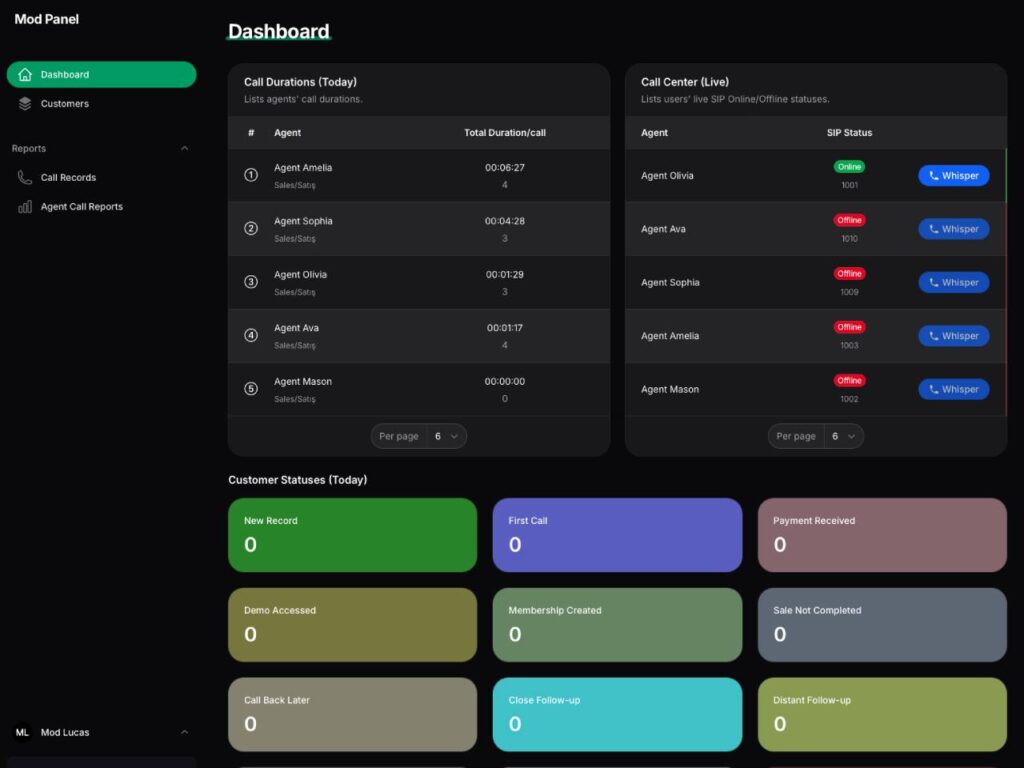Select the Distant Follow-up card
The image size is (1024, 768).
(x=882, y=714)
